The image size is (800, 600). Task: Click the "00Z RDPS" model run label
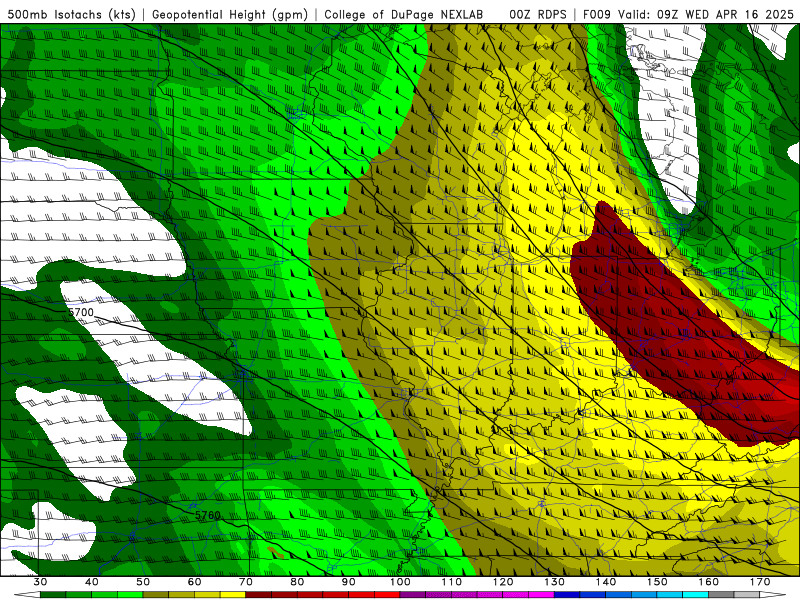(538, 14)
